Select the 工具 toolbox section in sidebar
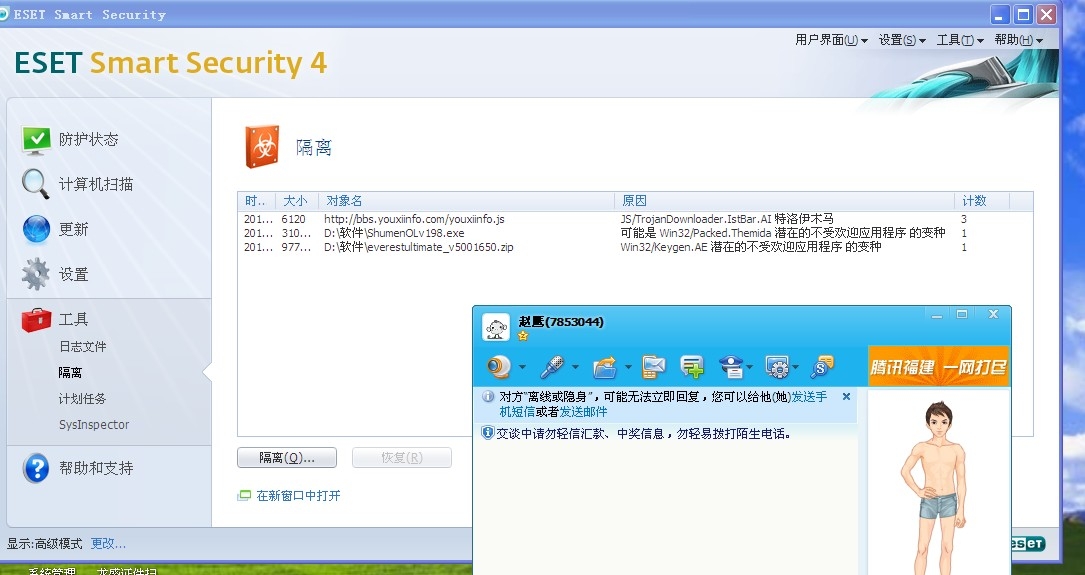The width and height of the screenshot is (1085, 575). pos(55,319)
